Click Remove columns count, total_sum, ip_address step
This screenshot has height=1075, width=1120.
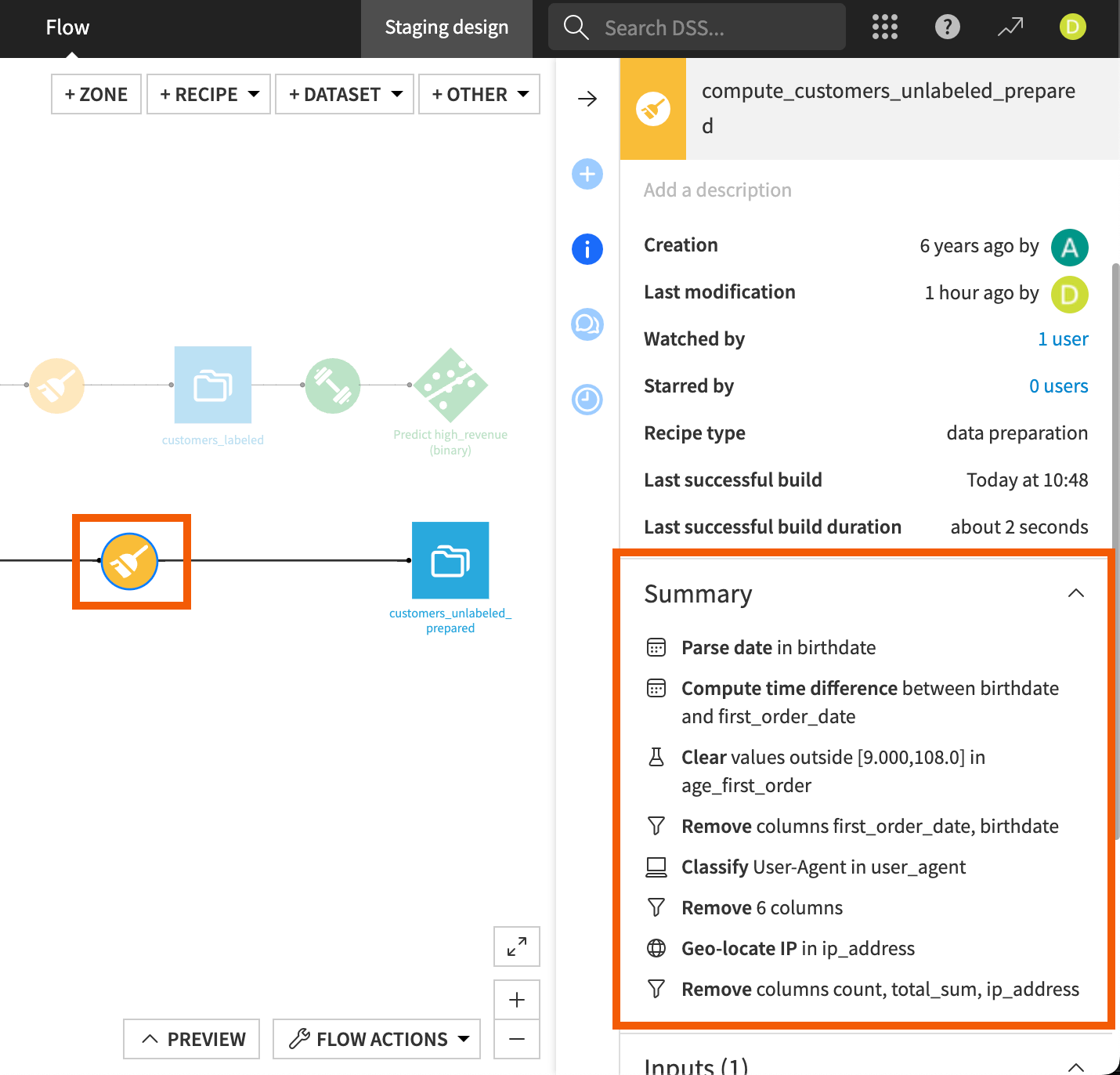[x=880, y=990]
